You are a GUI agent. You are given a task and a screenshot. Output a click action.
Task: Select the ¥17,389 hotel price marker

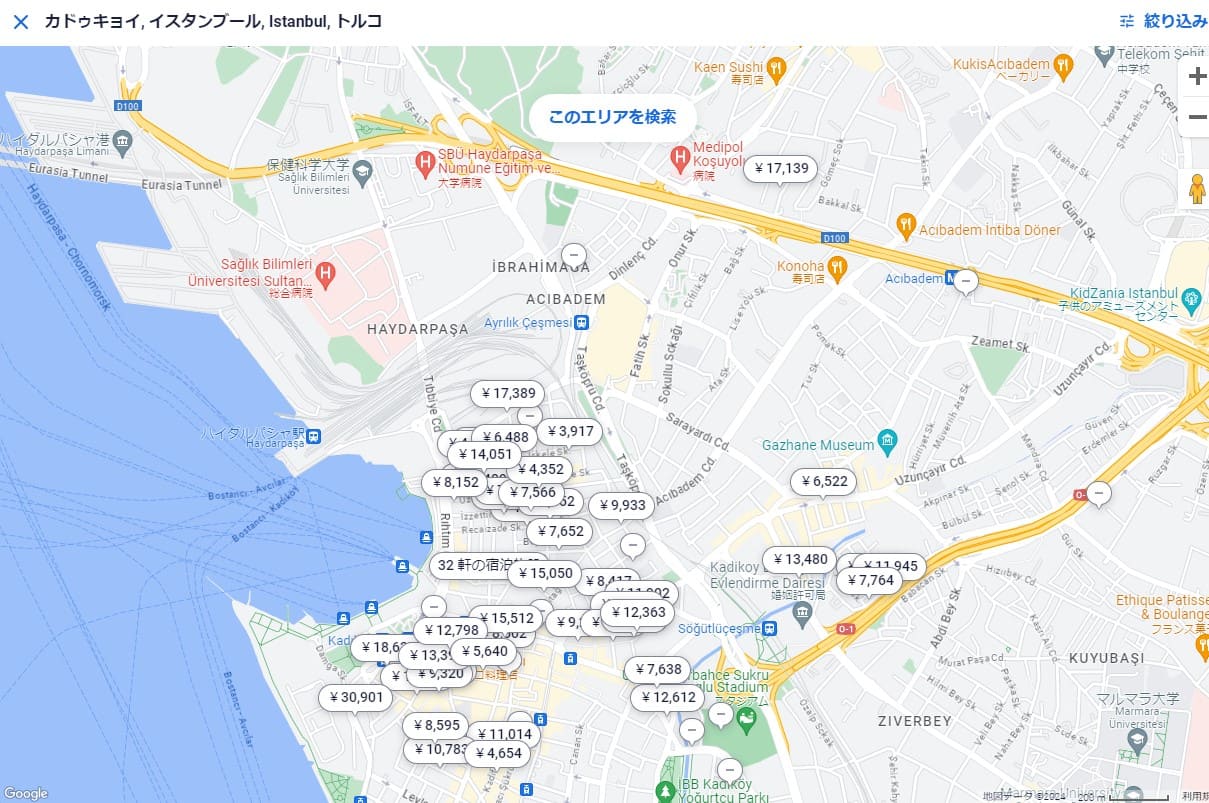[508, 394]
